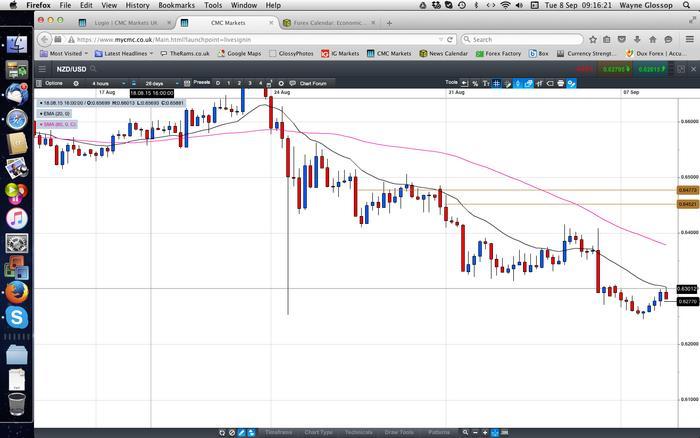This screenshot has height=438, width=700.
Task: Toggle the blue icon right of the pencil at bottom
Action: coord(251,433)
